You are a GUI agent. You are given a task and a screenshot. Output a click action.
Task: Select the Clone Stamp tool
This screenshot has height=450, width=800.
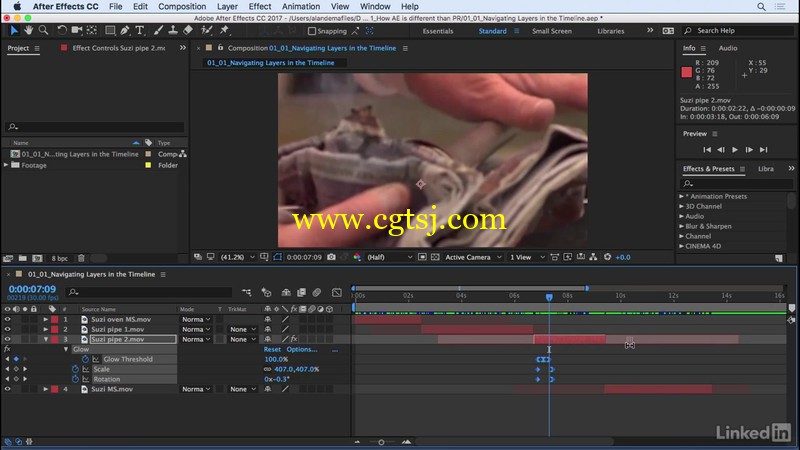point(173,31)
